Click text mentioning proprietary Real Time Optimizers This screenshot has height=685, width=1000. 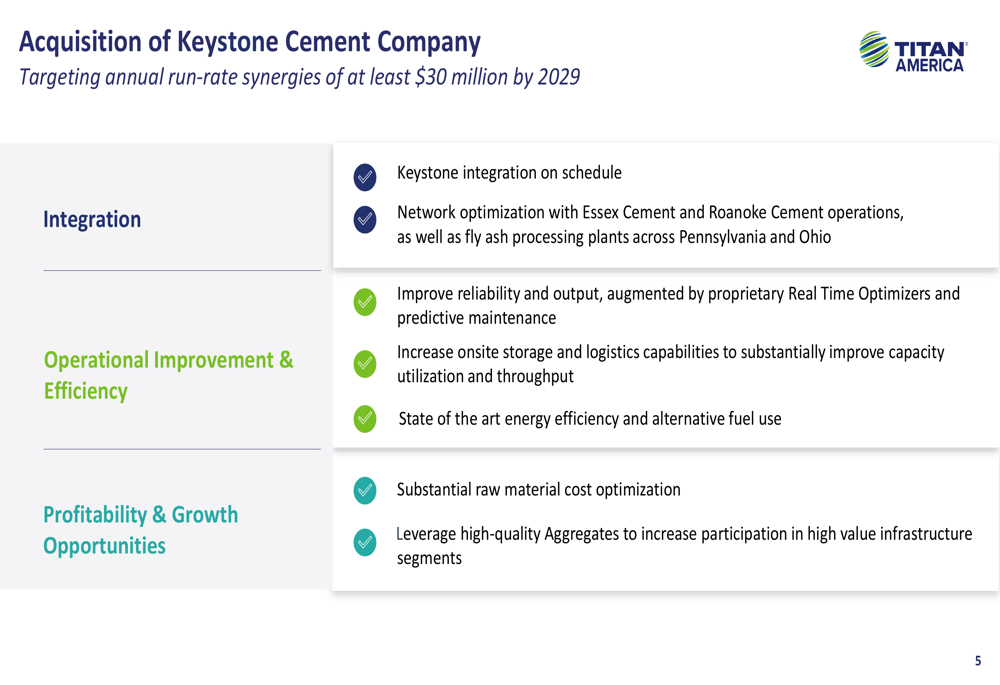tap(678, 306)
